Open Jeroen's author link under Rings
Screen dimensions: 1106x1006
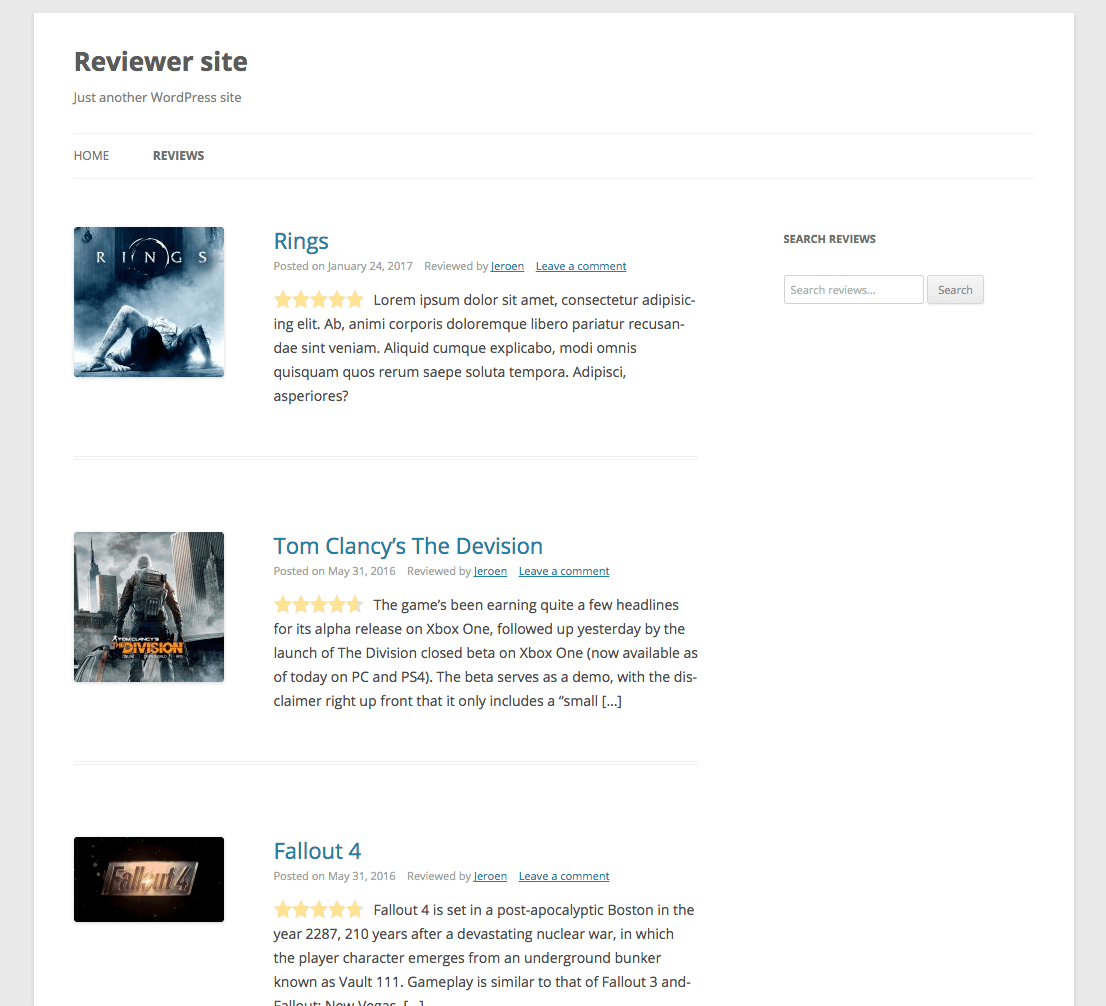tap(507, 266)
